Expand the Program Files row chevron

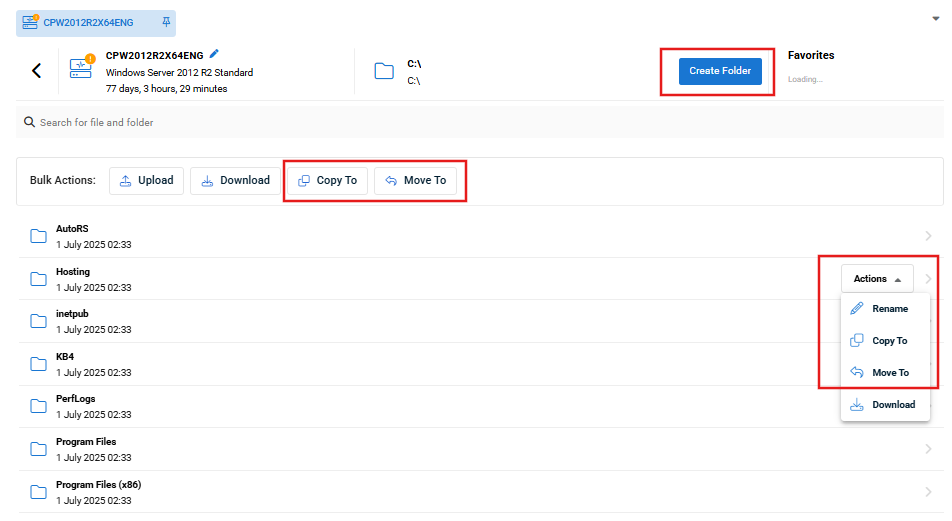coord(928,449)
